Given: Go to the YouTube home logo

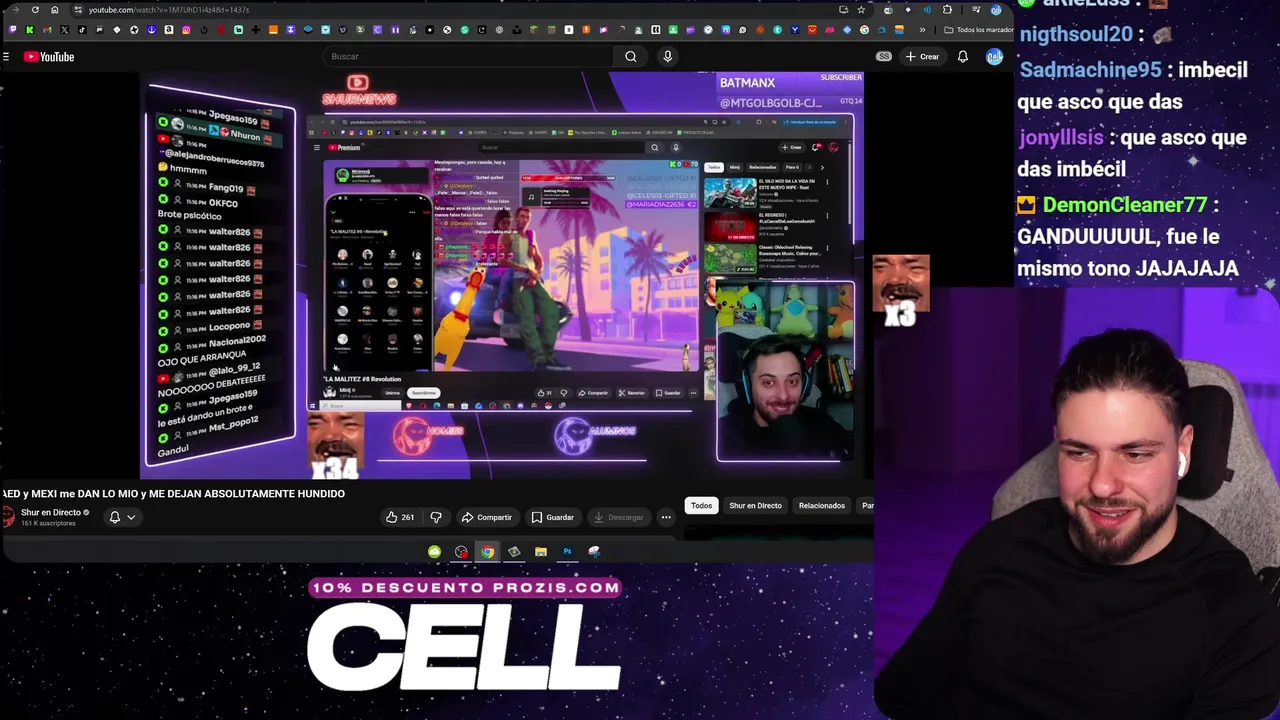Looking at the screenshot, I should (49, 57).
